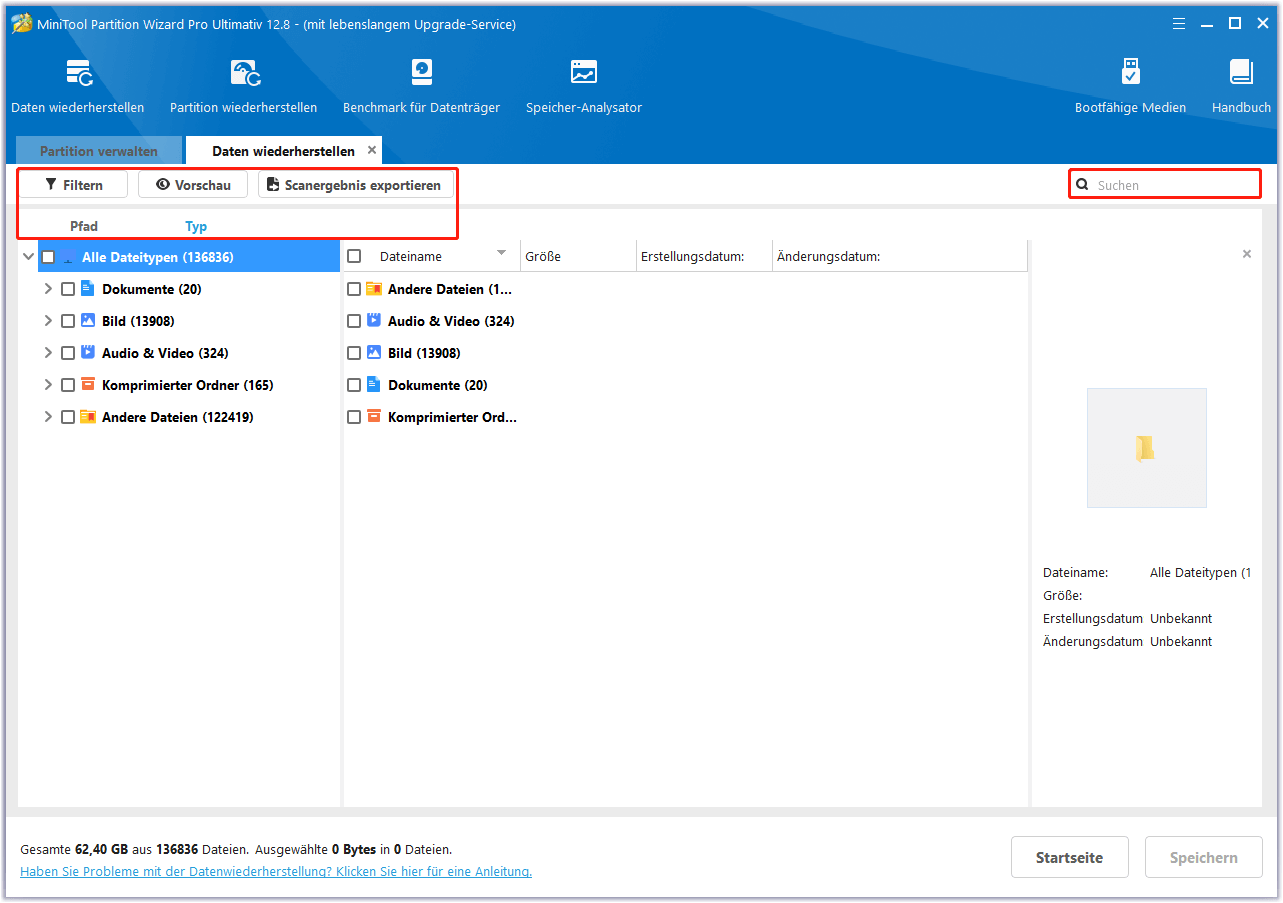
Task: Close the preview pane with the x
Action: click(1246, 254)
